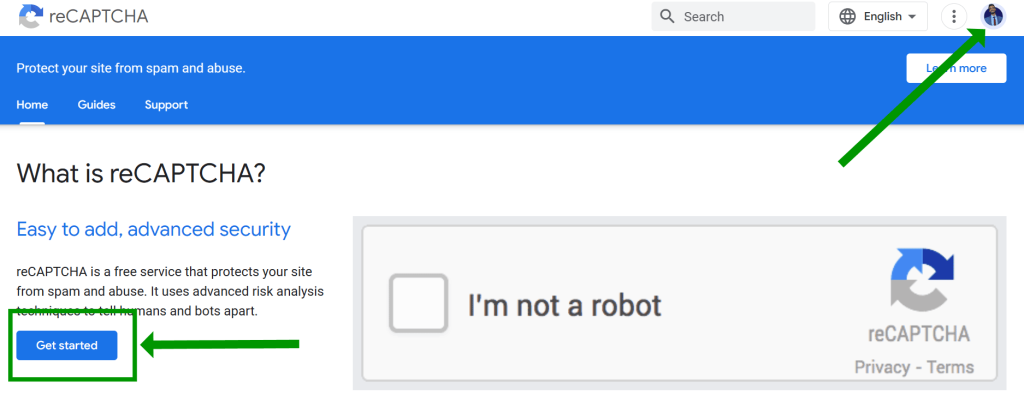The image size is (1024, 406).
Task: Click the "Easy to add, advanced security" heading
Action: click(x=153, y=229)
